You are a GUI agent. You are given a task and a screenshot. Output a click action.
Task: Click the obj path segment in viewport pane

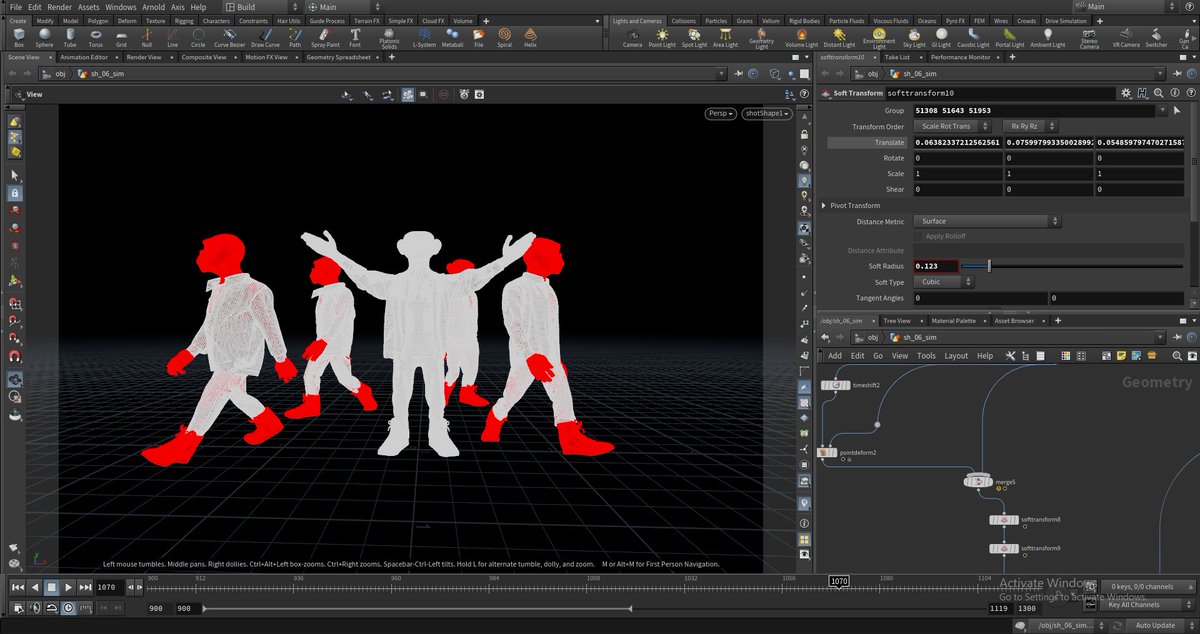pyautogui.click(x=60, y=74)
